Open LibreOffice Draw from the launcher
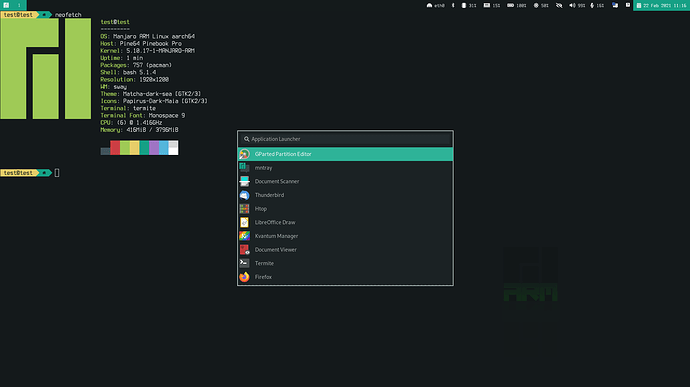The height and width of the screenshot is (387, 690). click(x=345, y=222)
